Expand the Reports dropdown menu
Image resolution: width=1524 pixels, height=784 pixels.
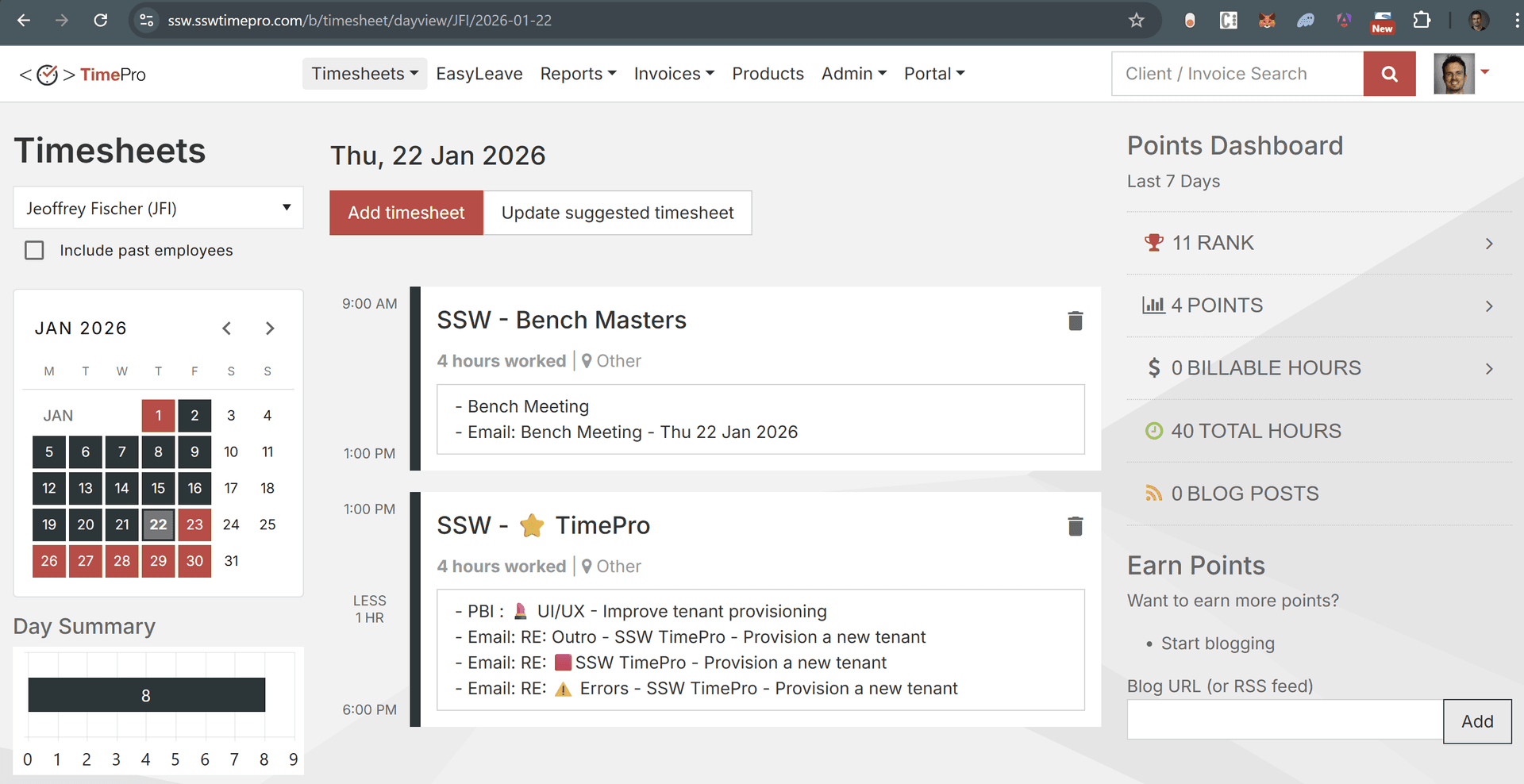(x=578, y=74)
